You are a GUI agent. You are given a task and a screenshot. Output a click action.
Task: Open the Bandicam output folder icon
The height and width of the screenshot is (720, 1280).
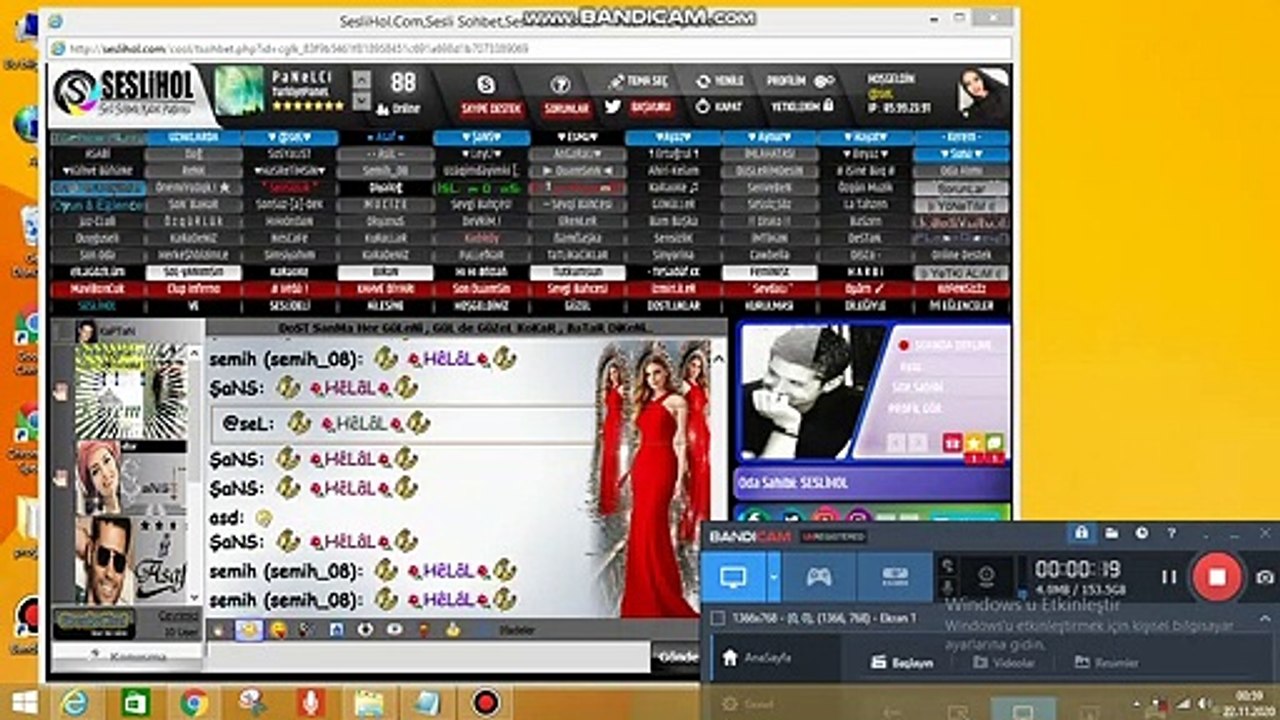pyautogui.click(x=1111, y=533)
